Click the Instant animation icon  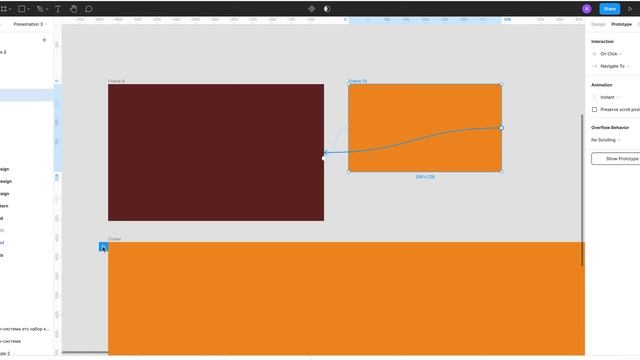tap(594, 97)
